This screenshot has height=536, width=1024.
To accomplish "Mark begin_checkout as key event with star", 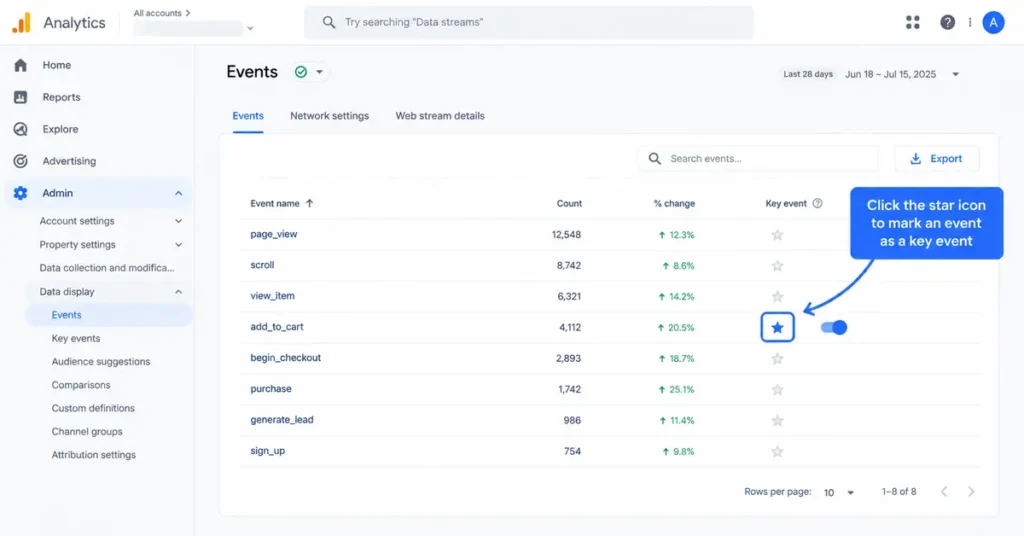I will click(777, 358).
